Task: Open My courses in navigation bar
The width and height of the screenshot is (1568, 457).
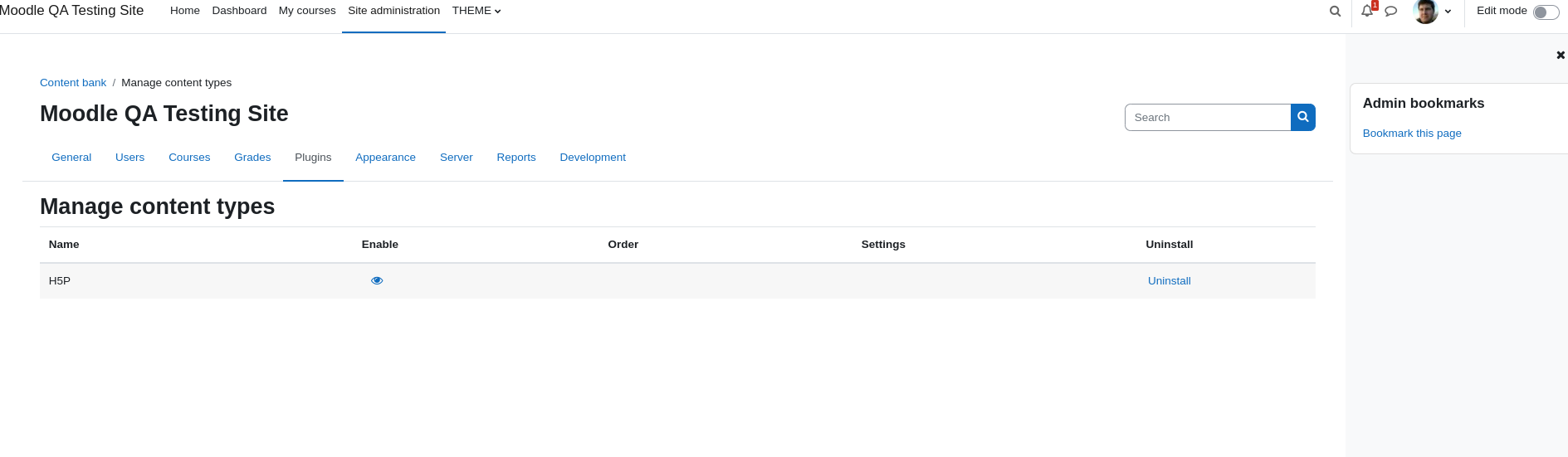Action: coord(307,11)
